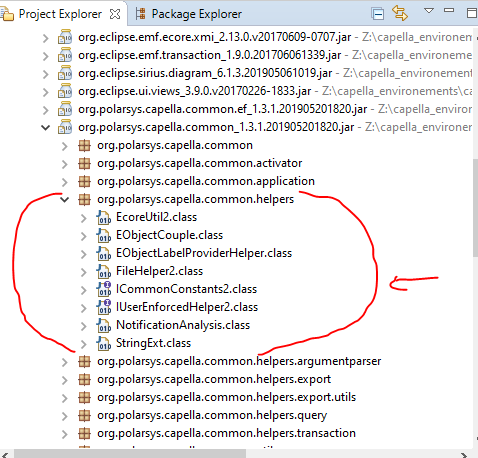This screenshot has width=478, height=458.
Task: Click package icon of helpers.export.utils
Action: [x=84, y=398]
